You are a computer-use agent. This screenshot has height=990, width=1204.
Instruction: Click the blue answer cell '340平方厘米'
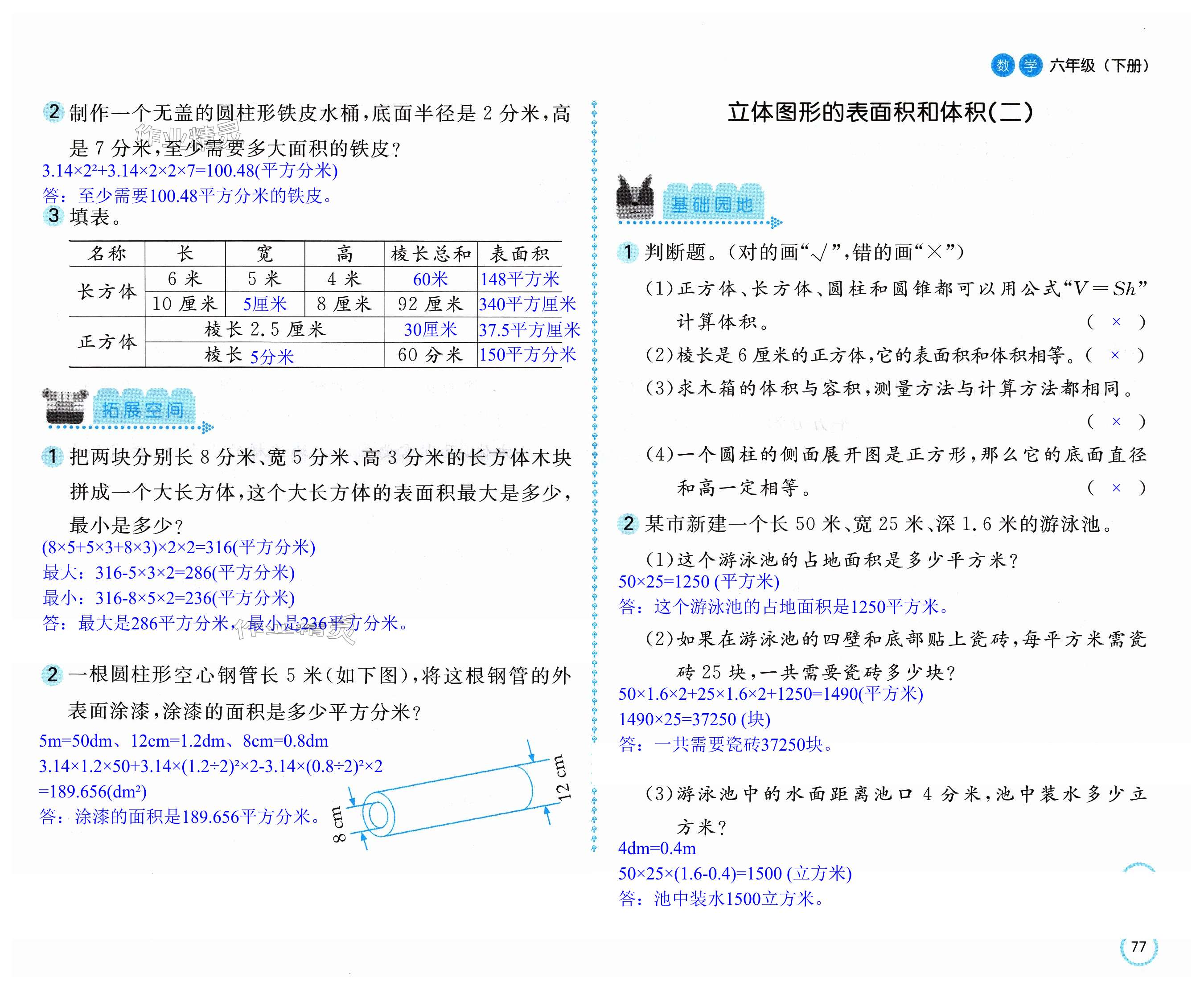(x=528, y=304)
